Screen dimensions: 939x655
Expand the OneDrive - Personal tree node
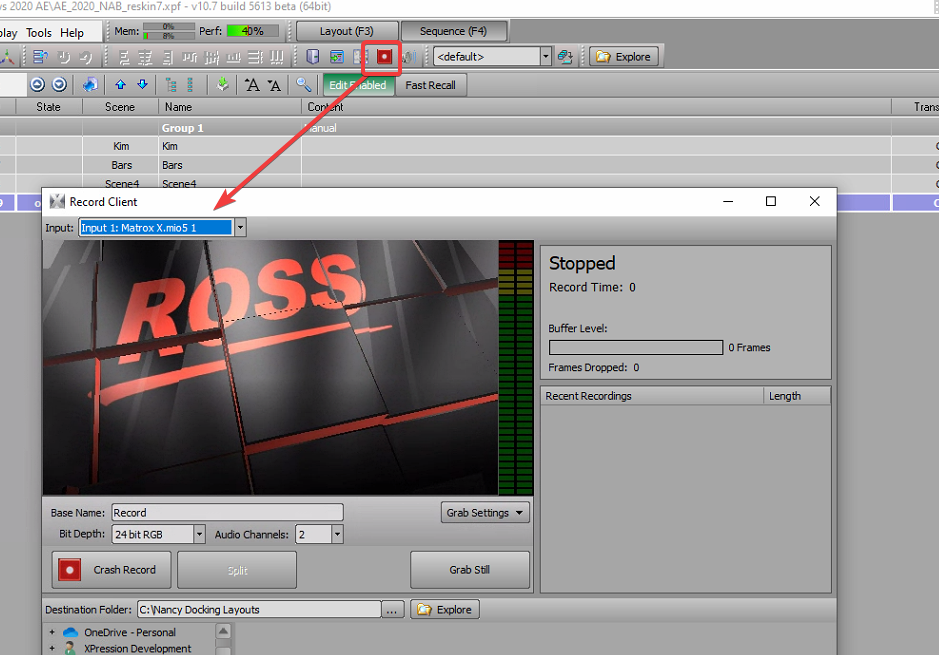point(52,632)
